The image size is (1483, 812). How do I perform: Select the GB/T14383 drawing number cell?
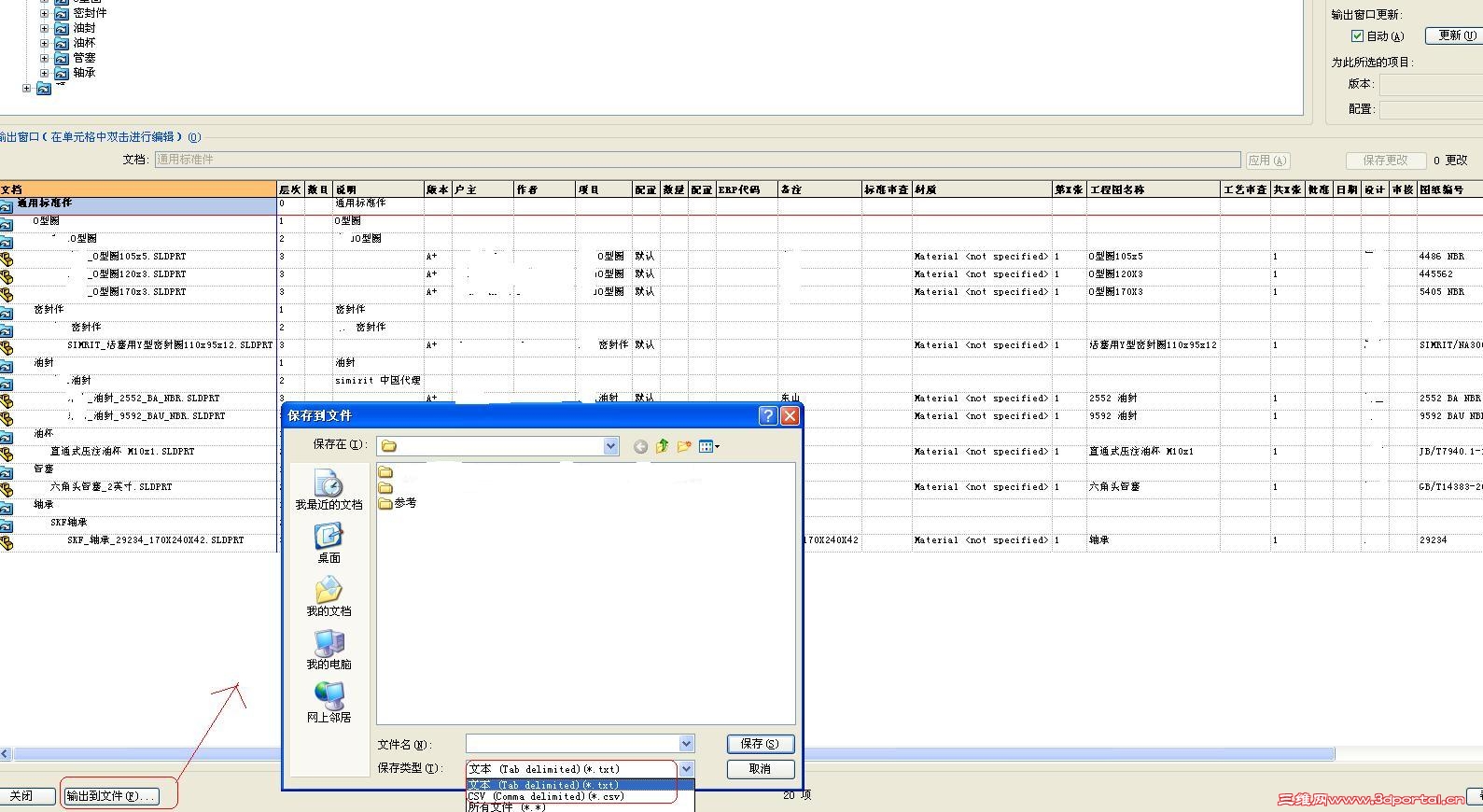(1450, 487)
